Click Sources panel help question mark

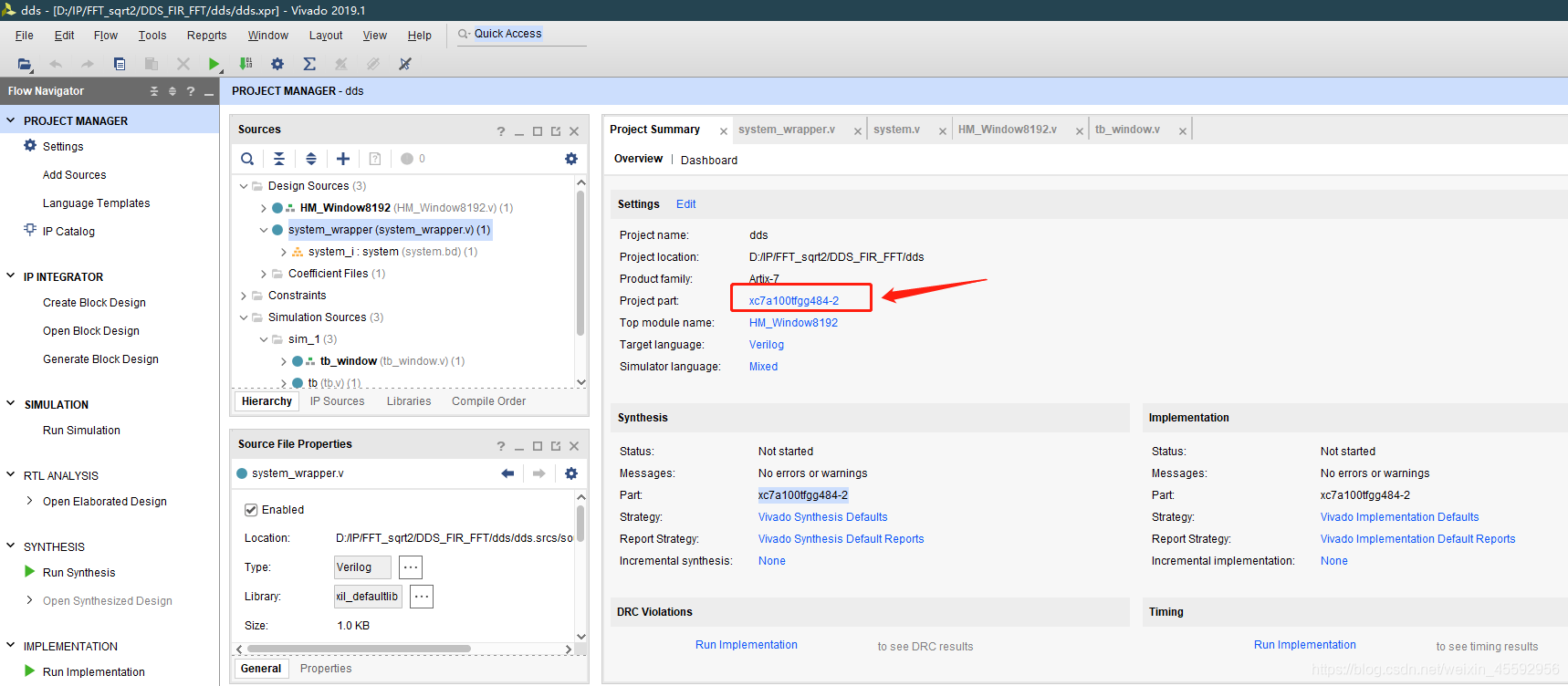[x=500, y=131]
